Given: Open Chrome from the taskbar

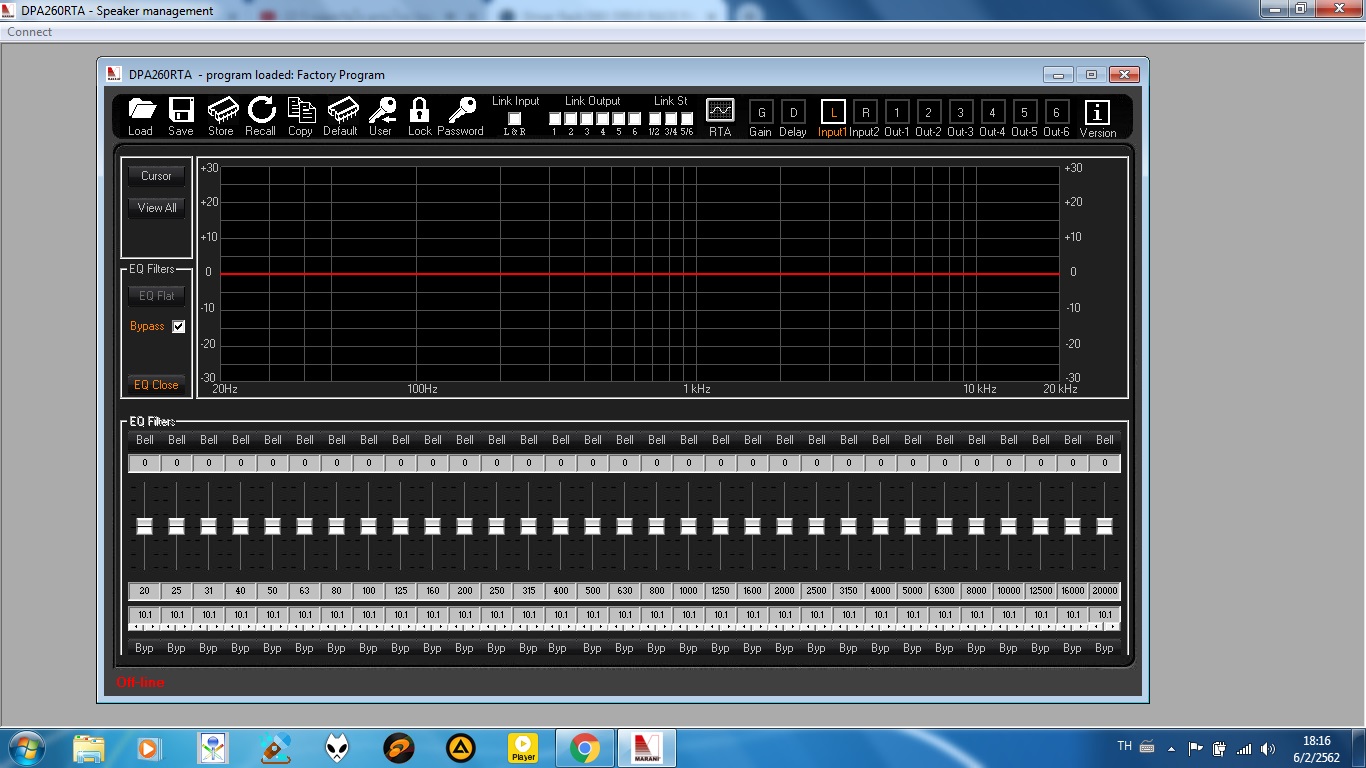Looking at the screenshot, I should [x=585, y=748].
